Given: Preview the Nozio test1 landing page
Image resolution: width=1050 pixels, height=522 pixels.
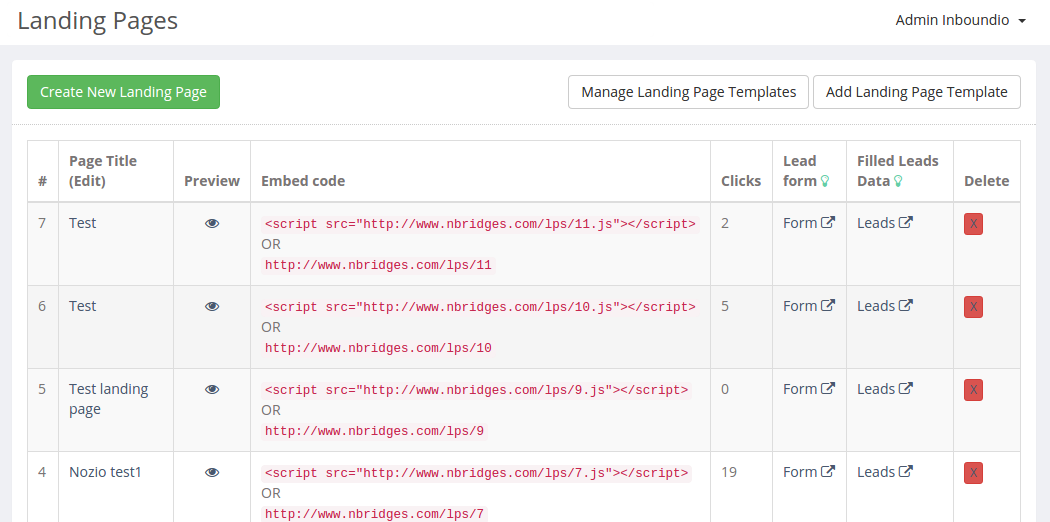Looking at the screenshot, I should coord(212,473).
